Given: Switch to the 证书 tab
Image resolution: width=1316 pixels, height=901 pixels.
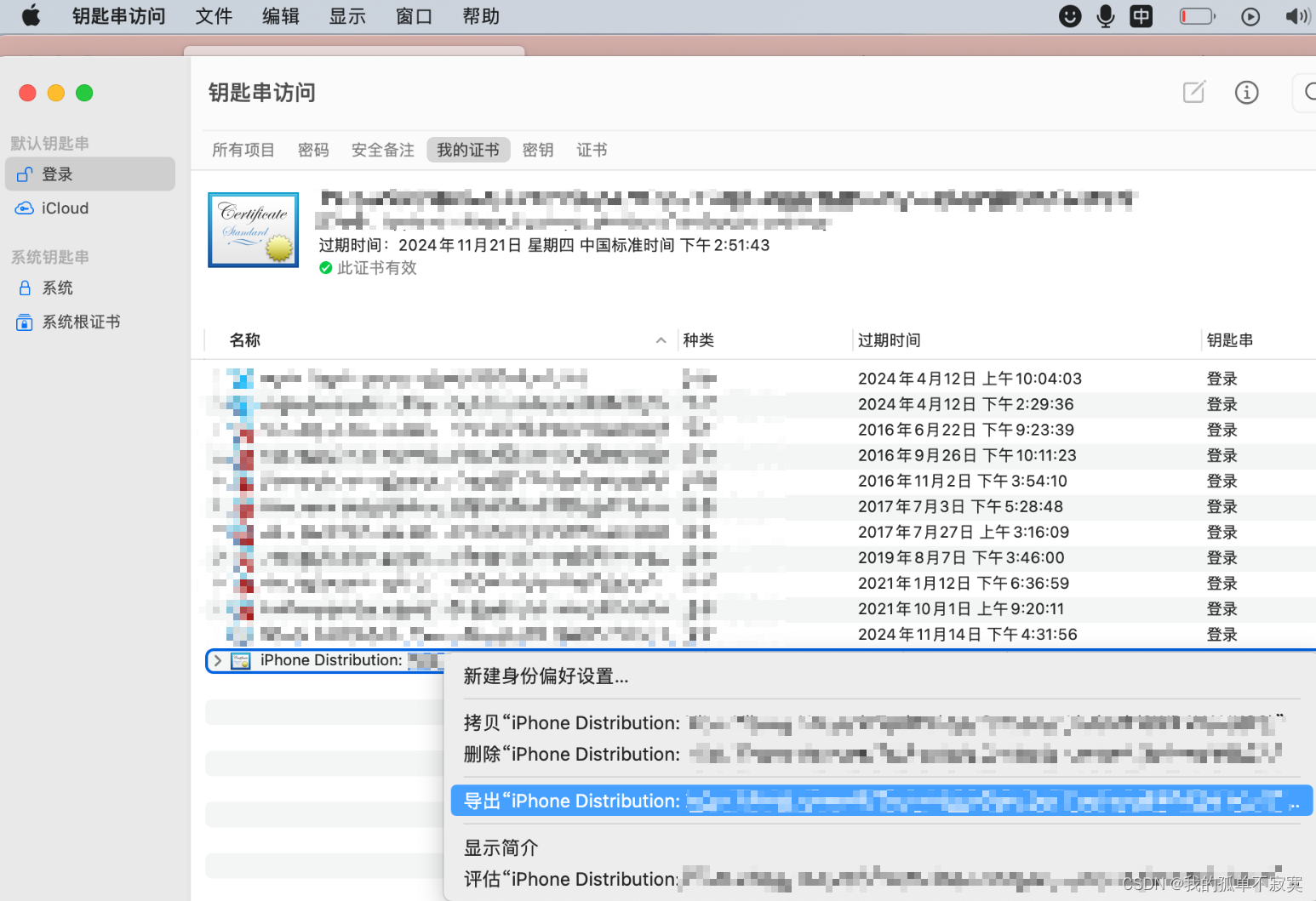Looking at the screenshot, I should coord(592,150).
